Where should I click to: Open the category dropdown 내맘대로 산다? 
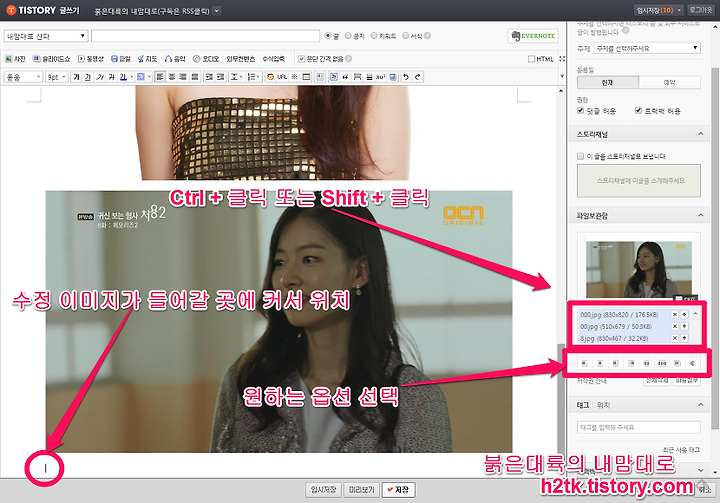(x=45, y=36)
